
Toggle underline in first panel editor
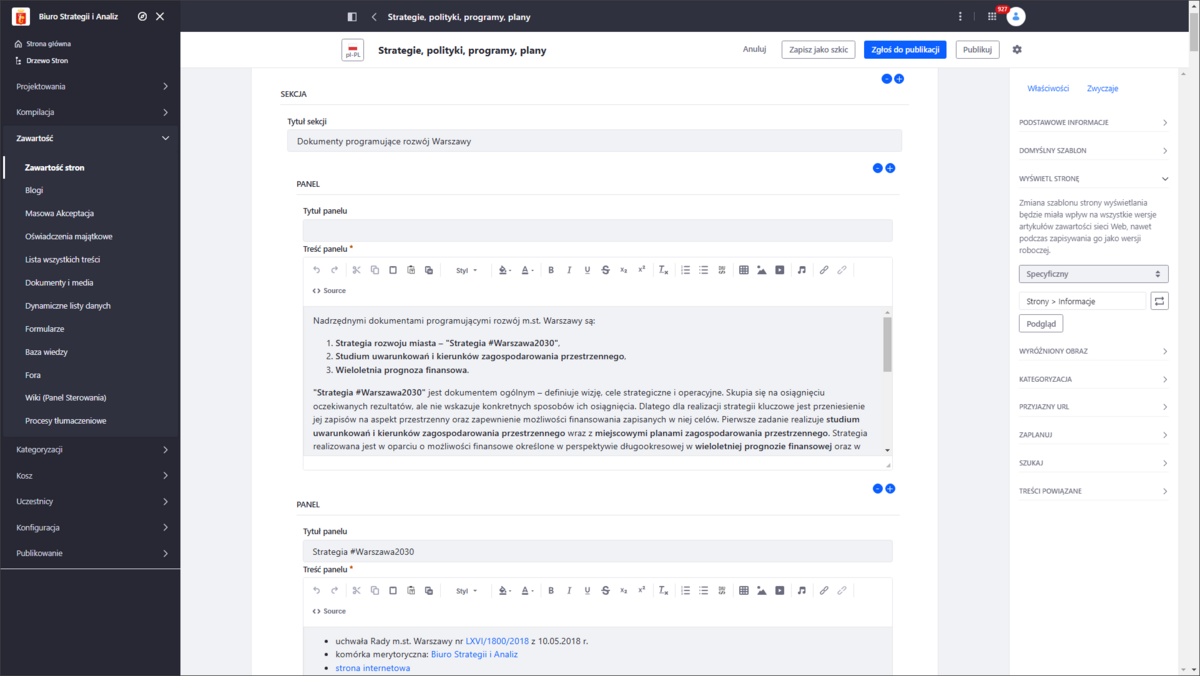[x=587, y=270]
